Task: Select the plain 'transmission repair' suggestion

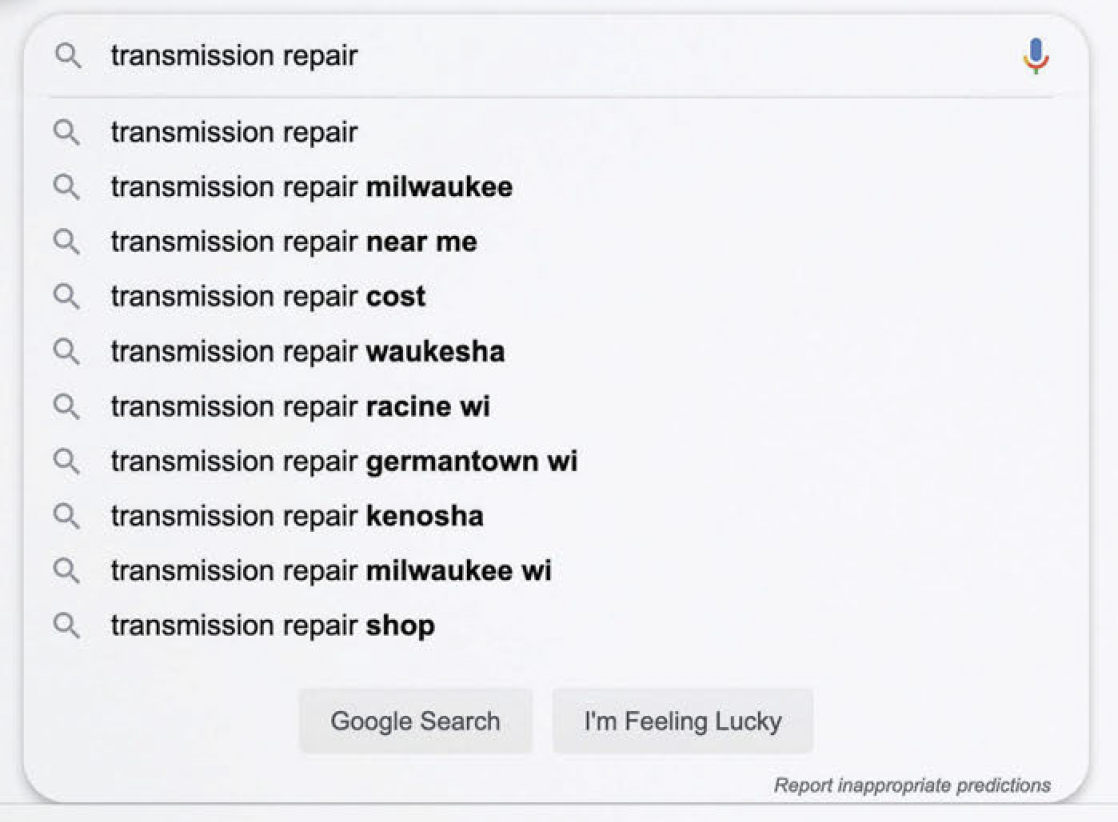Action: tap(234, 132)
